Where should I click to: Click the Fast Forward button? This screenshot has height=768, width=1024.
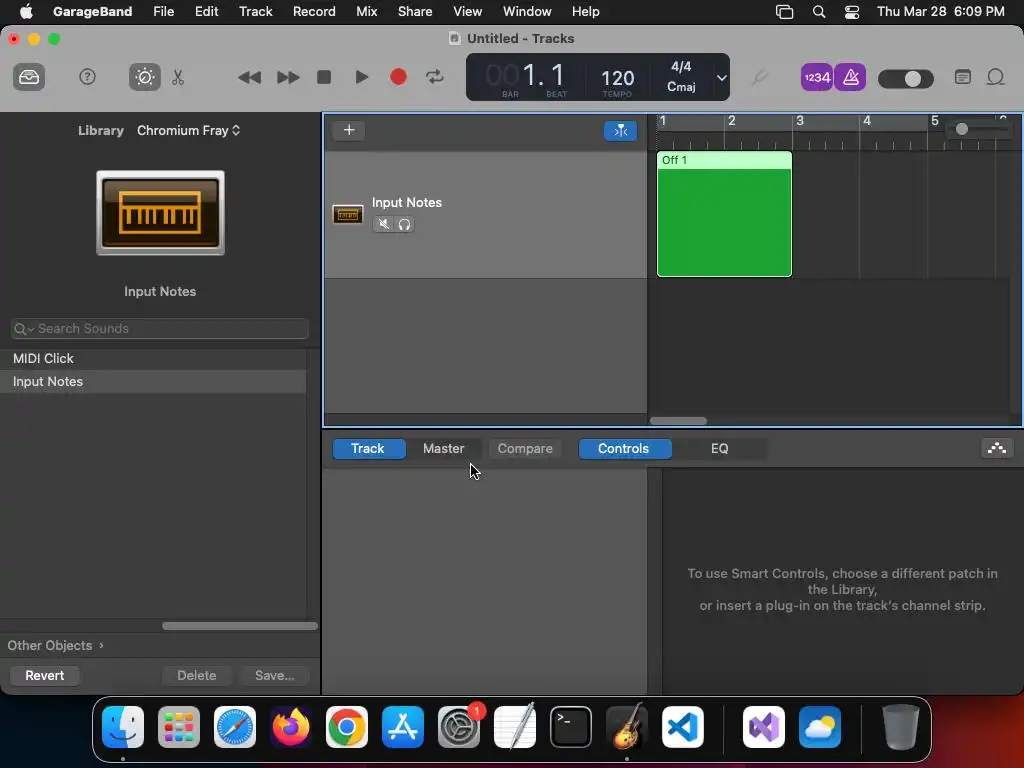point(287,77)
